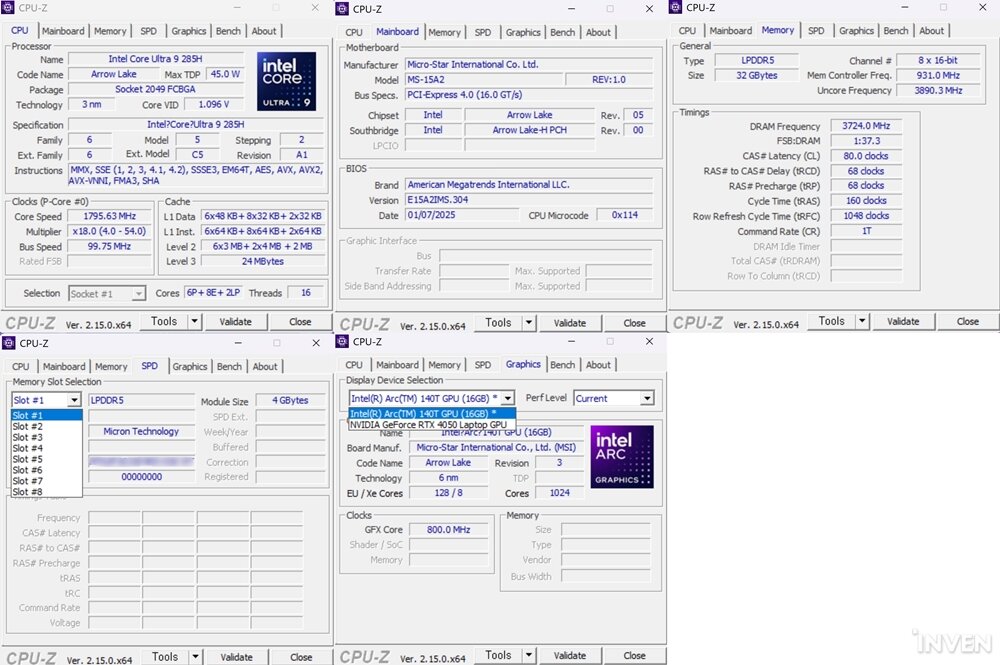Open Tools dropdown arrow in Mainboard window
The width and height of the screenshot is (1000, 665).
point(529,323)
